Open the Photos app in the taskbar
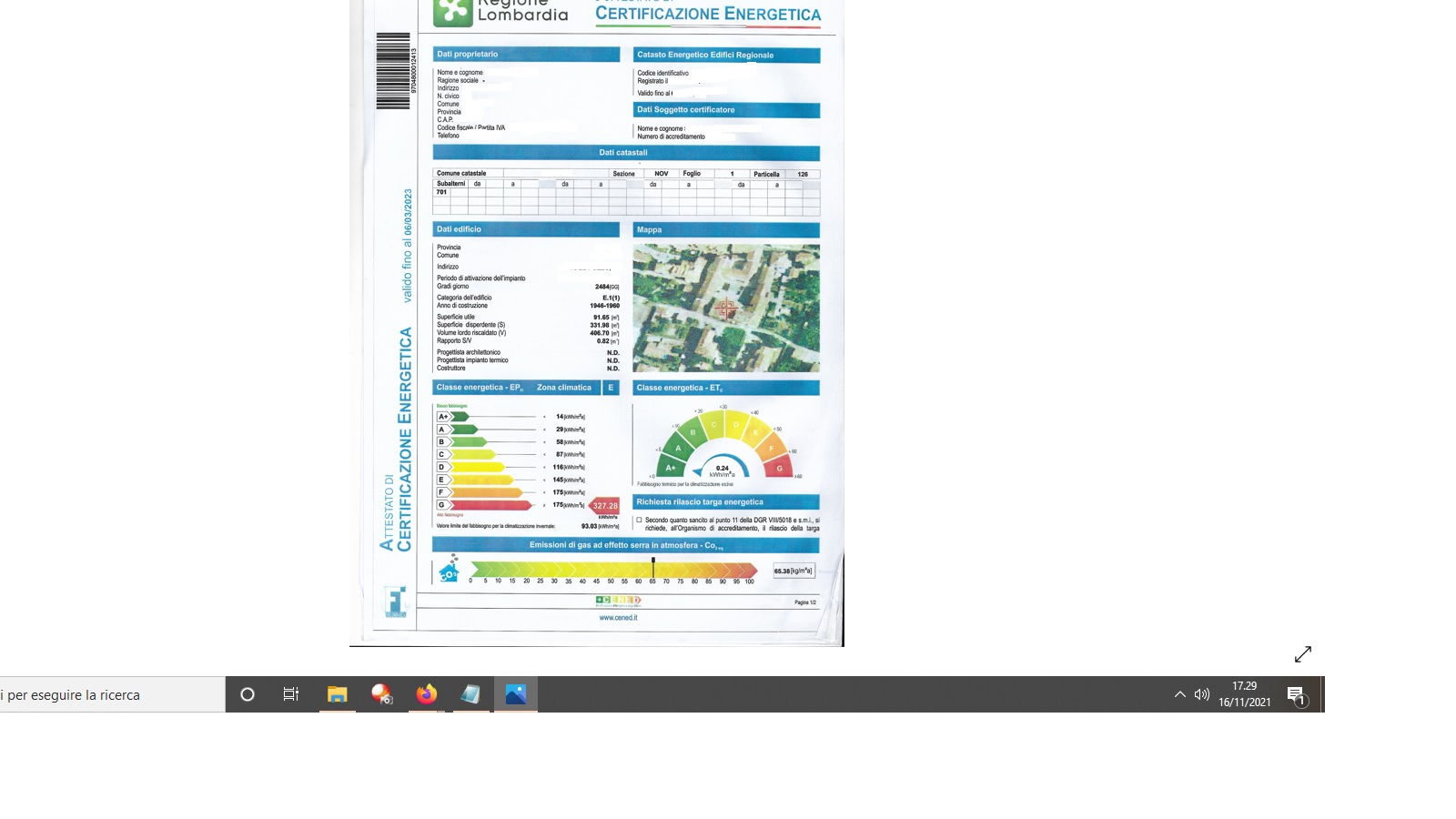The image size is (1456, 819). pos(516,694)
